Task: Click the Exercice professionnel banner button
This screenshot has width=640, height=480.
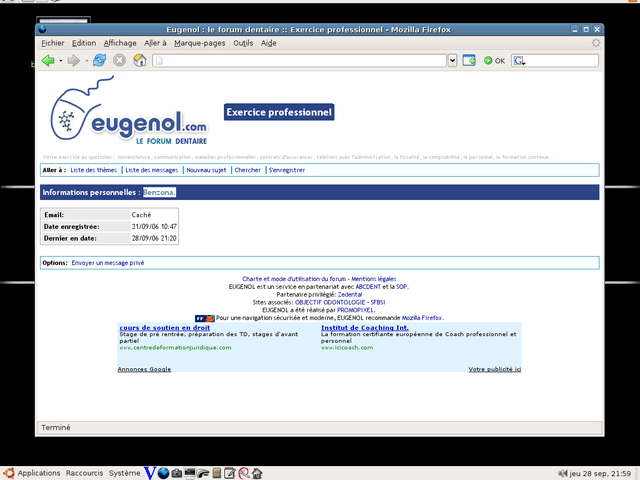Action: coord(279,112)
